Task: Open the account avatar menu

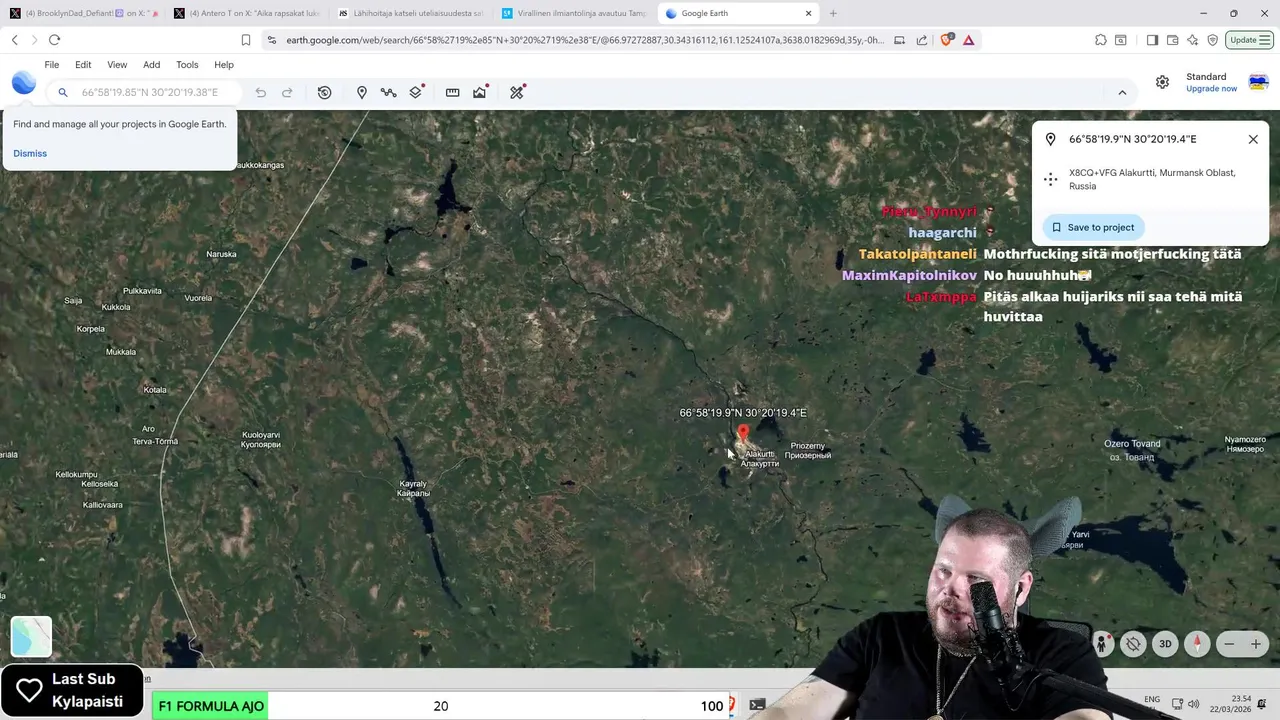Action: [1259, 82]
